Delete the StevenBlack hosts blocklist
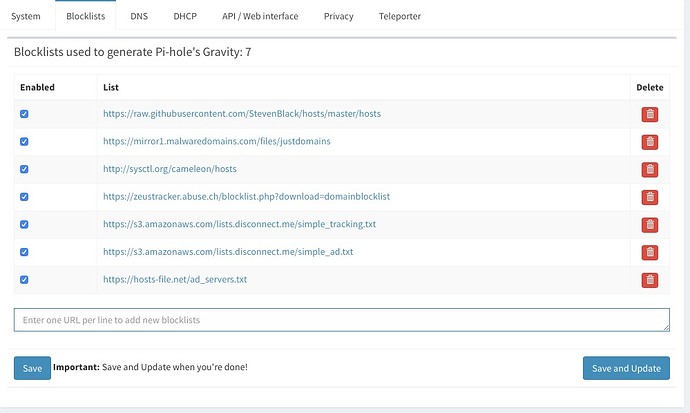690x413 pixels. point(650,115)
